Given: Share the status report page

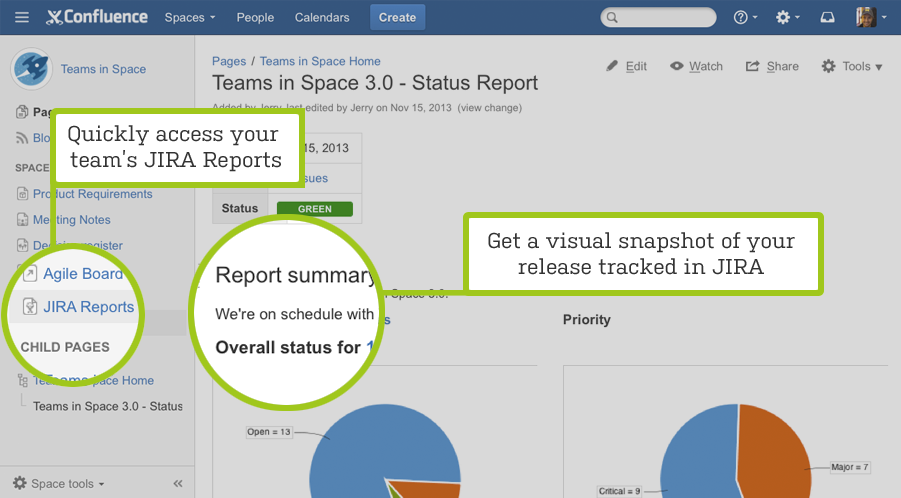Looking at the screenshot, I should click(772, 66).
